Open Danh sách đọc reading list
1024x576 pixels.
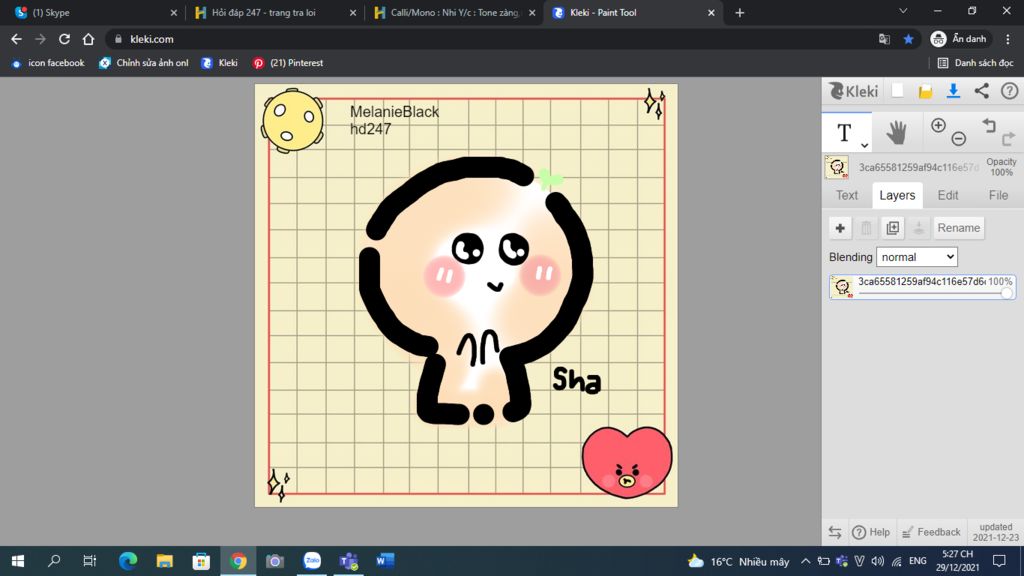[x=975, y=63]
